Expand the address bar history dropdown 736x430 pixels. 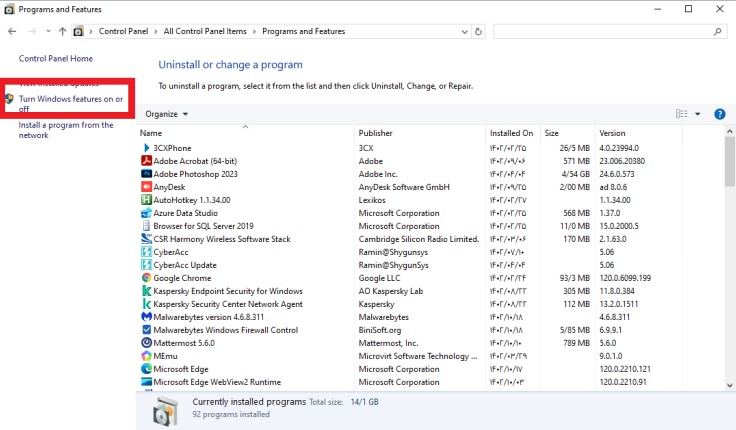[463, 32]
